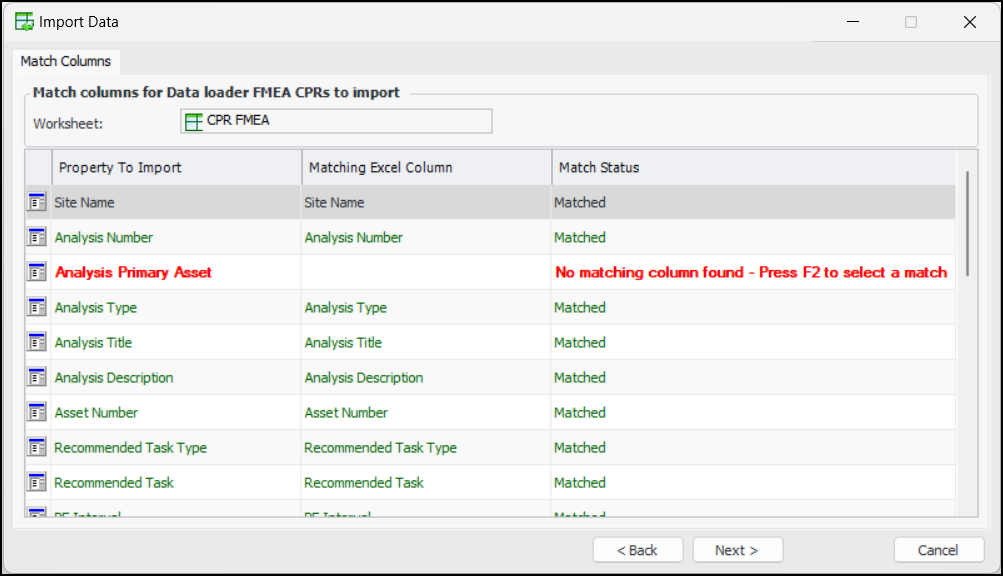1003x576 pixels.
Task: Click the row icon for Analysis Primary Asset
Action: click(37, 272)
